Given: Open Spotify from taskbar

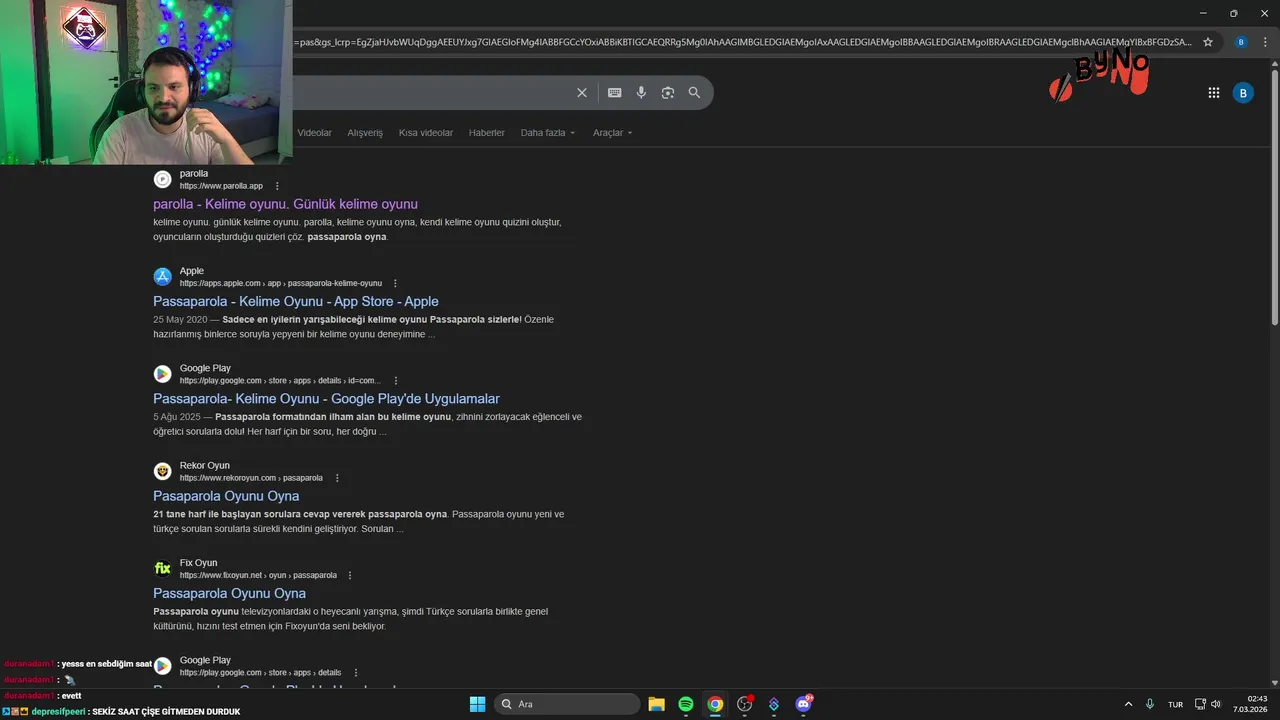Looking at the screenshot, I should tap(686, 704).
